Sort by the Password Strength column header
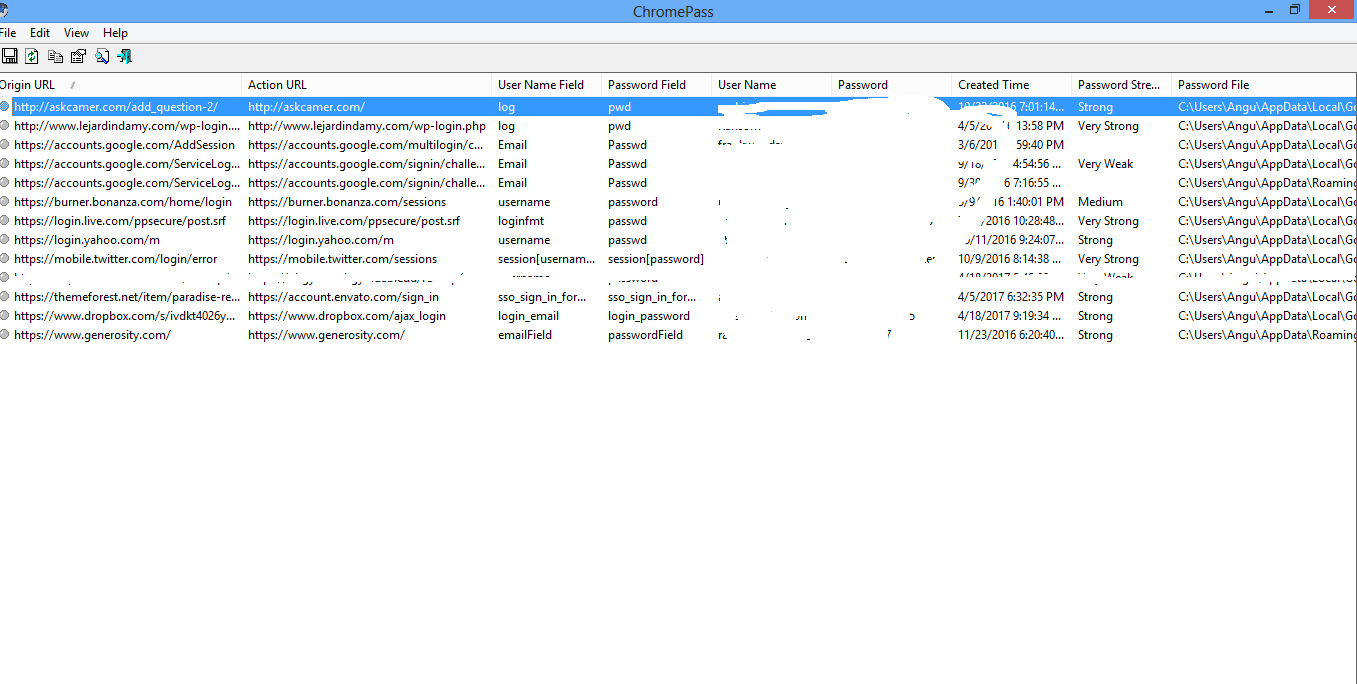The width and height of the screenshot is (1357, 684). click(1121, 85)
